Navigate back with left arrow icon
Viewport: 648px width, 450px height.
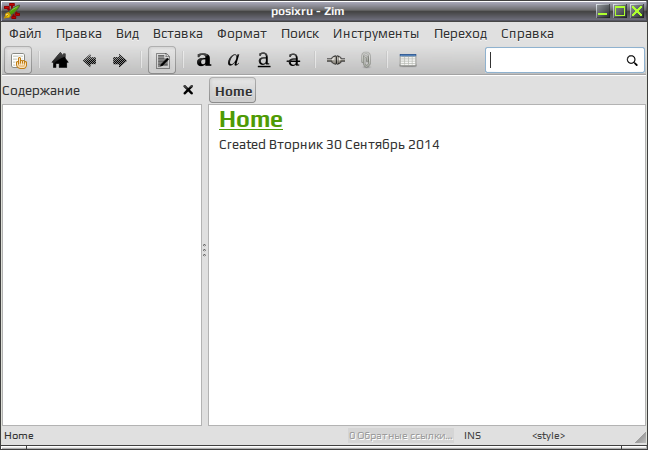[90, 61]
